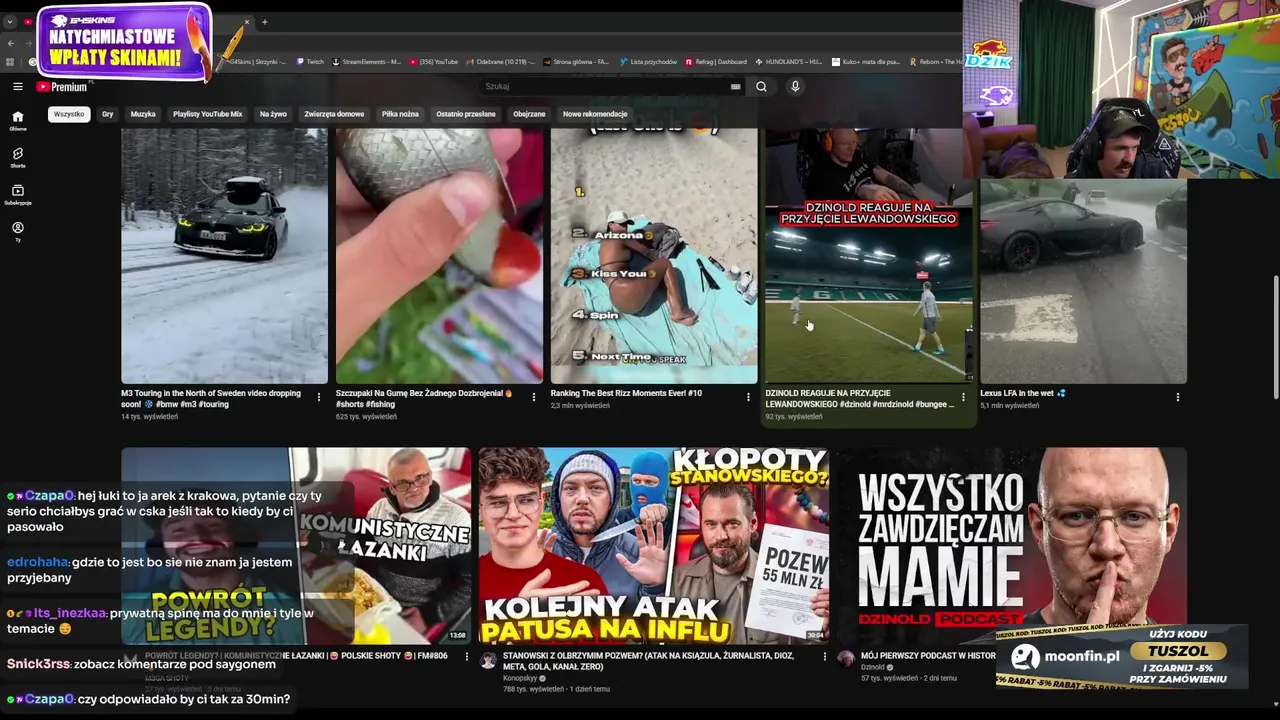Open the (356) YouTube bookmark
The width and height of the screenshot is (1280, 720).
(x=433, y=62)
